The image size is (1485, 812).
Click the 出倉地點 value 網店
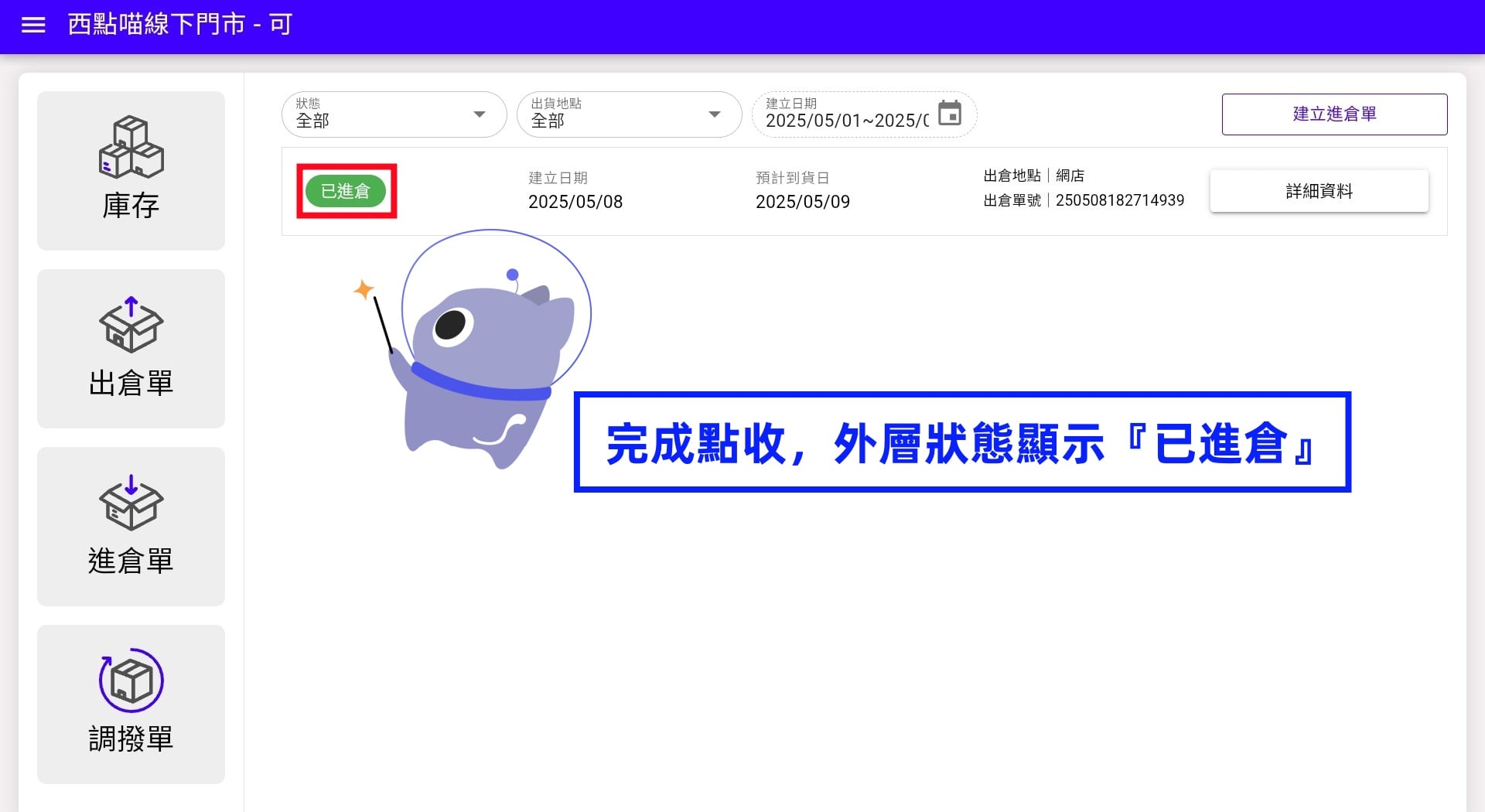(x=1070, y=176)
